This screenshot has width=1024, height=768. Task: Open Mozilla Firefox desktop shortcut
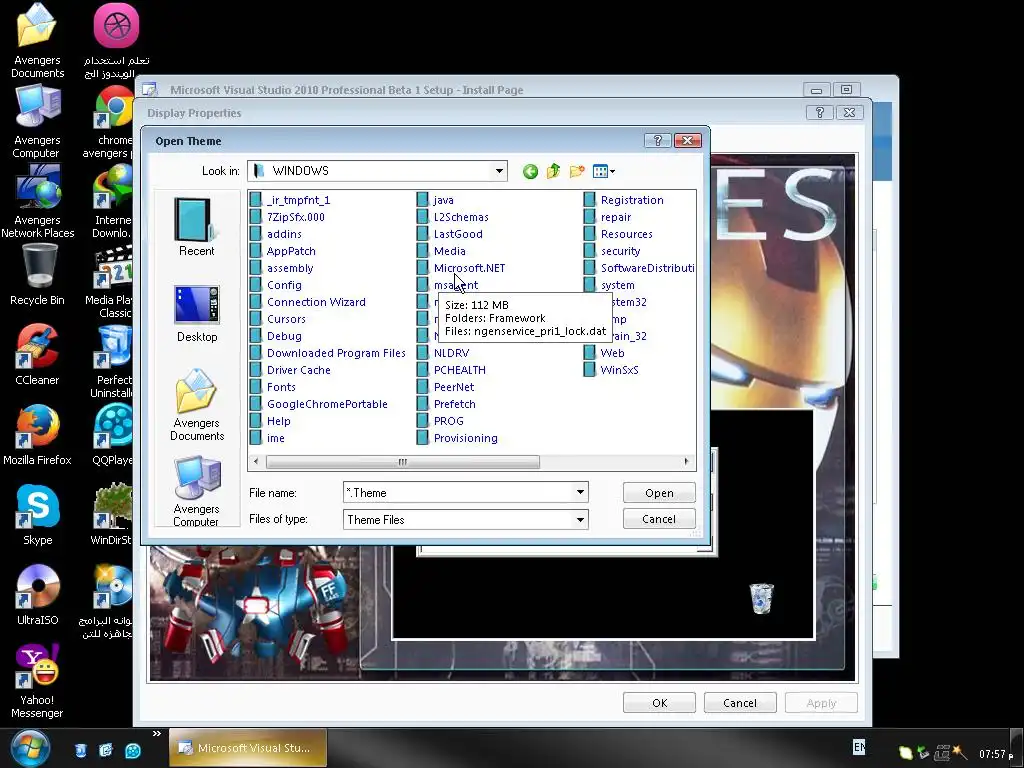(x=37, y=435)
